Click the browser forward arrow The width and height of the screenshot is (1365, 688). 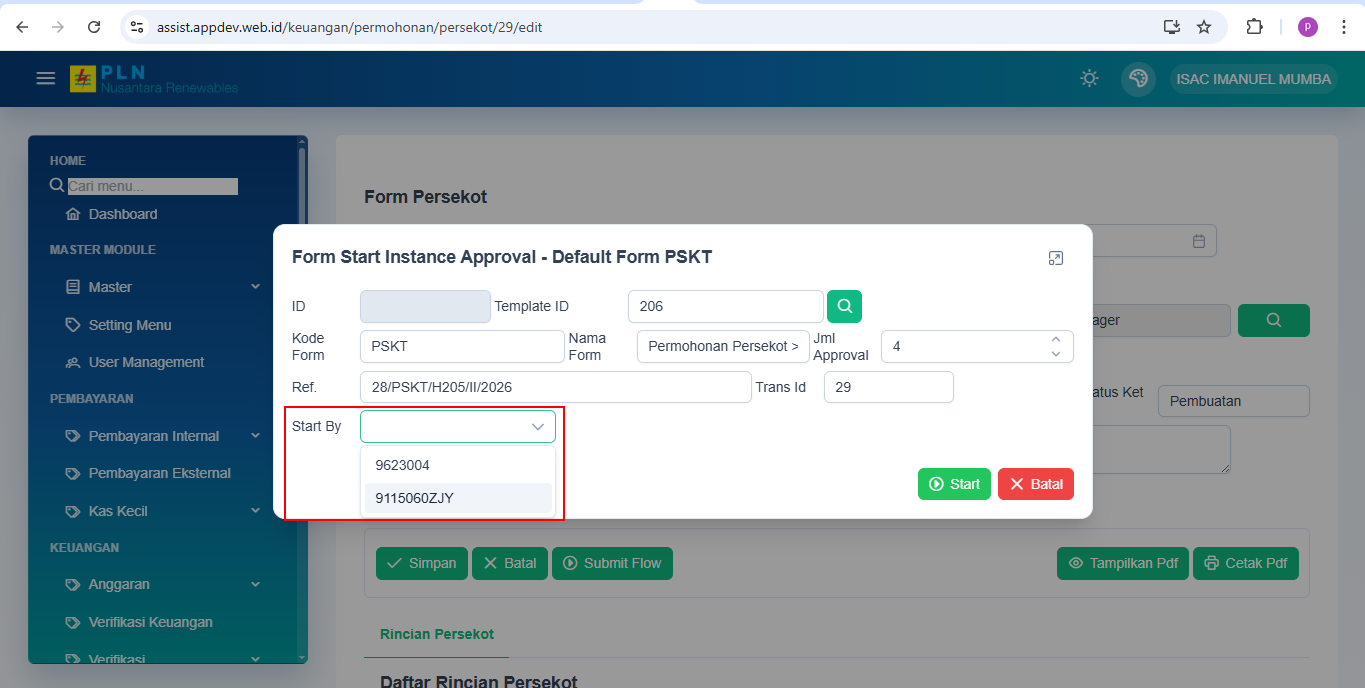tap(58, 27)
